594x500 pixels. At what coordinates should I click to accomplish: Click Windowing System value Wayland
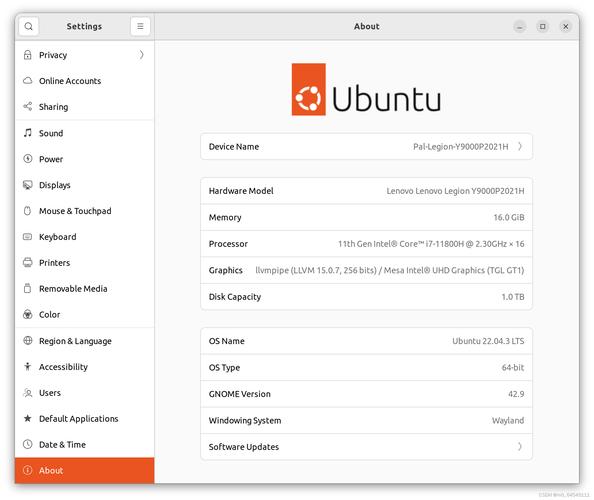(508, 420)
